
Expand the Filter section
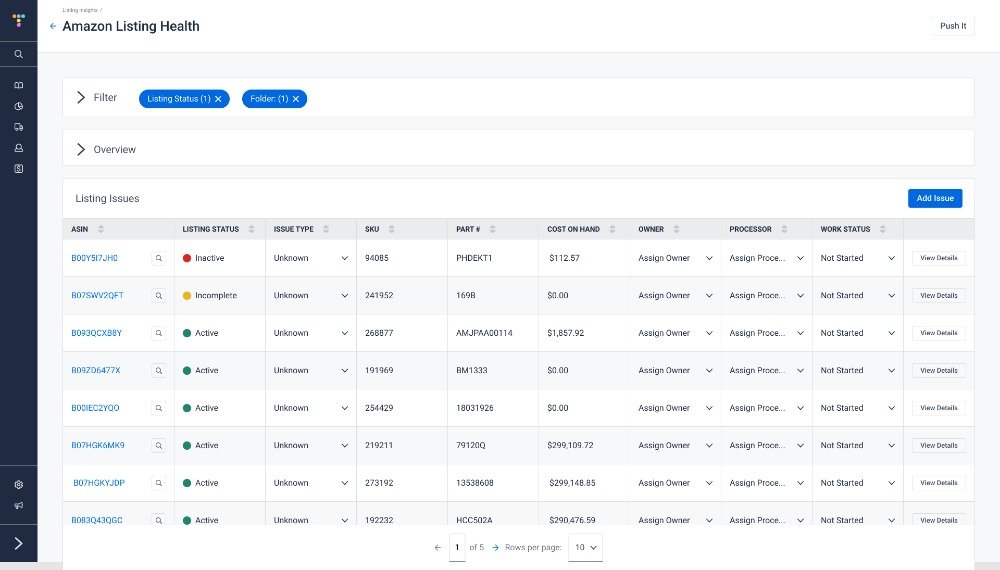point(81,98)
